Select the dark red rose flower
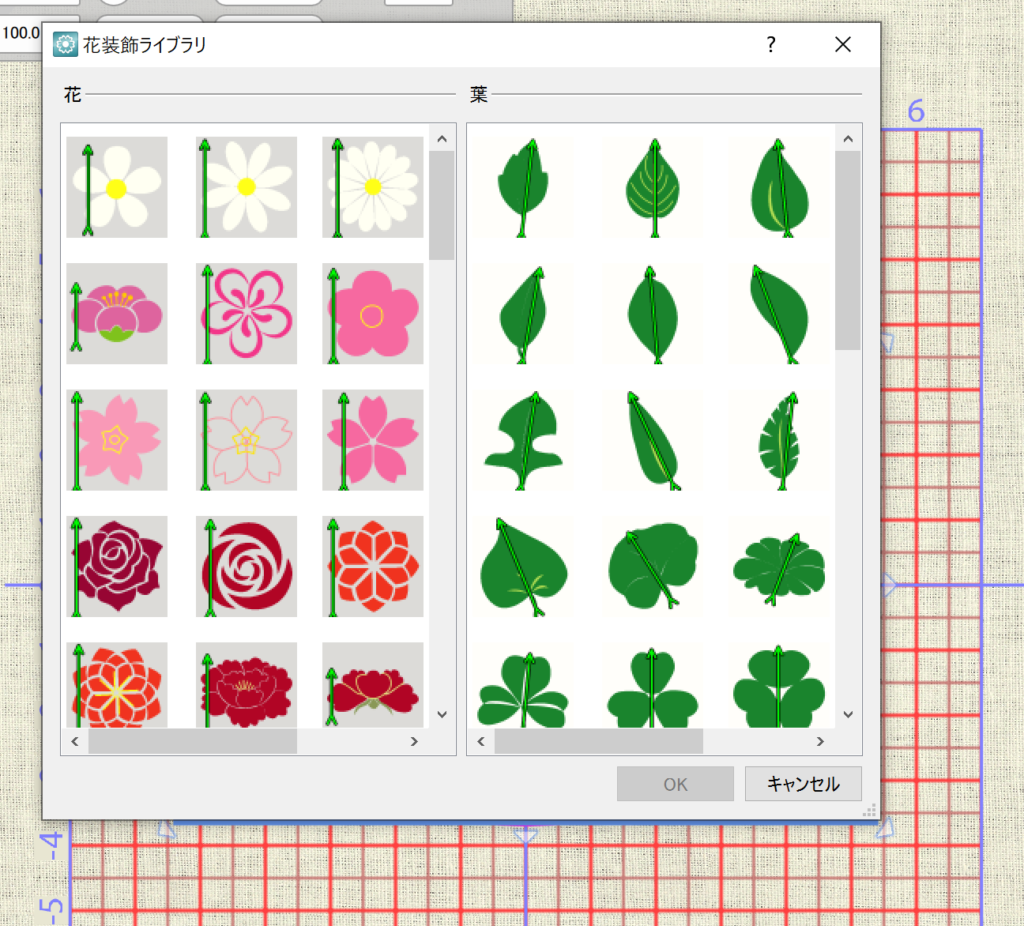 pos(117,566)
